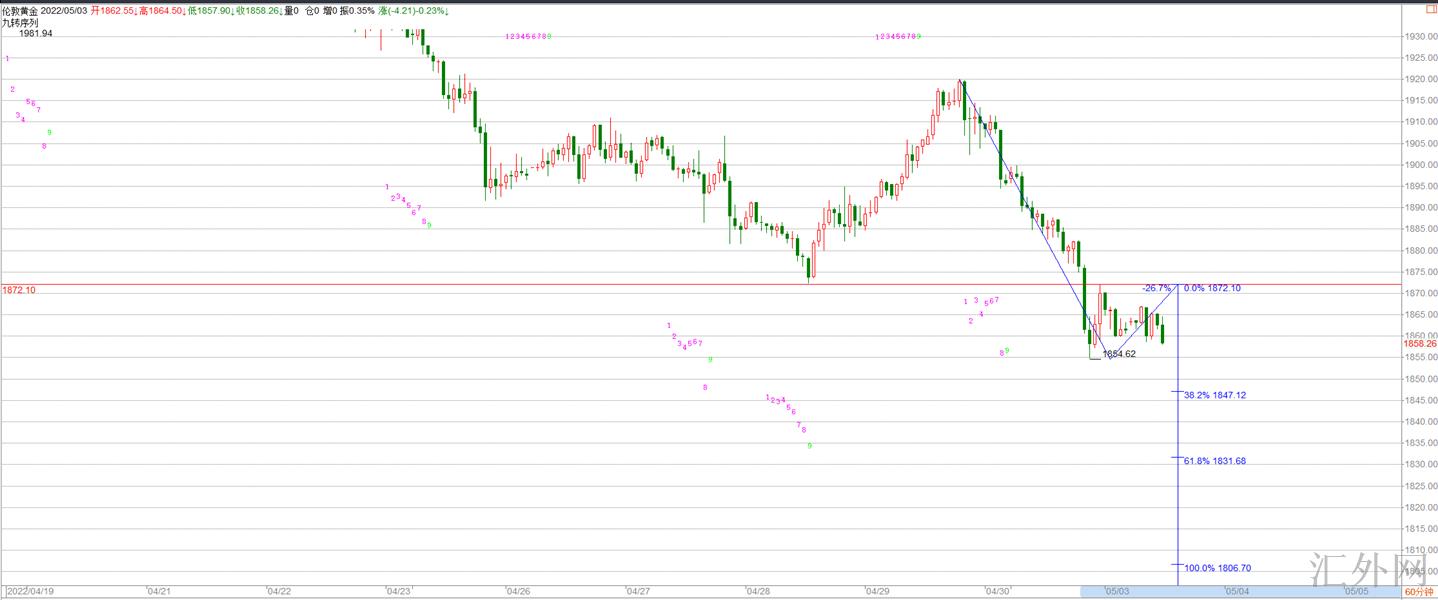Click the 04/28 date on time axis
Image resolution: width=1438 pixels, height=600 pixels.
[x=757, y=592]
